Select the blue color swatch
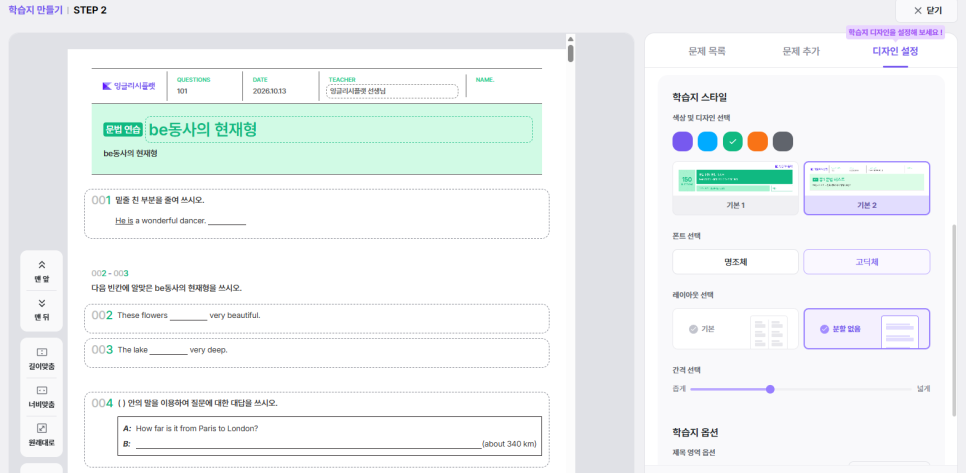The width and height of the screenshot is (966, 473). pyautogui.click(x=708, y=142)
